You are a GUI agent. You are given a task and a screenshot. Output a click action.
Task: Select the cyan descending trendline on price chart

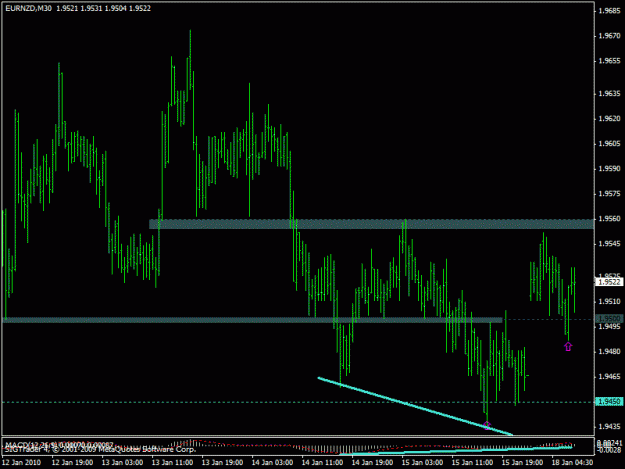[x=415, y=406]
